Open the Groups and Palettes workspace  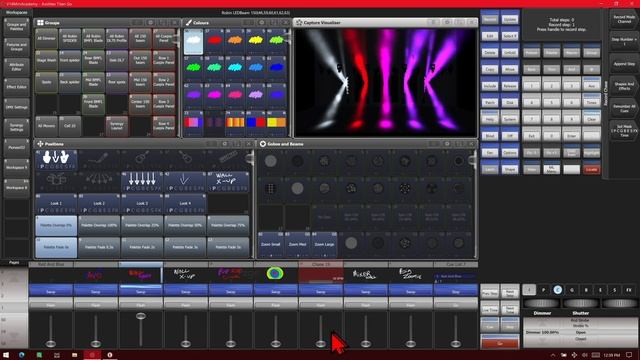pos(16,27)
